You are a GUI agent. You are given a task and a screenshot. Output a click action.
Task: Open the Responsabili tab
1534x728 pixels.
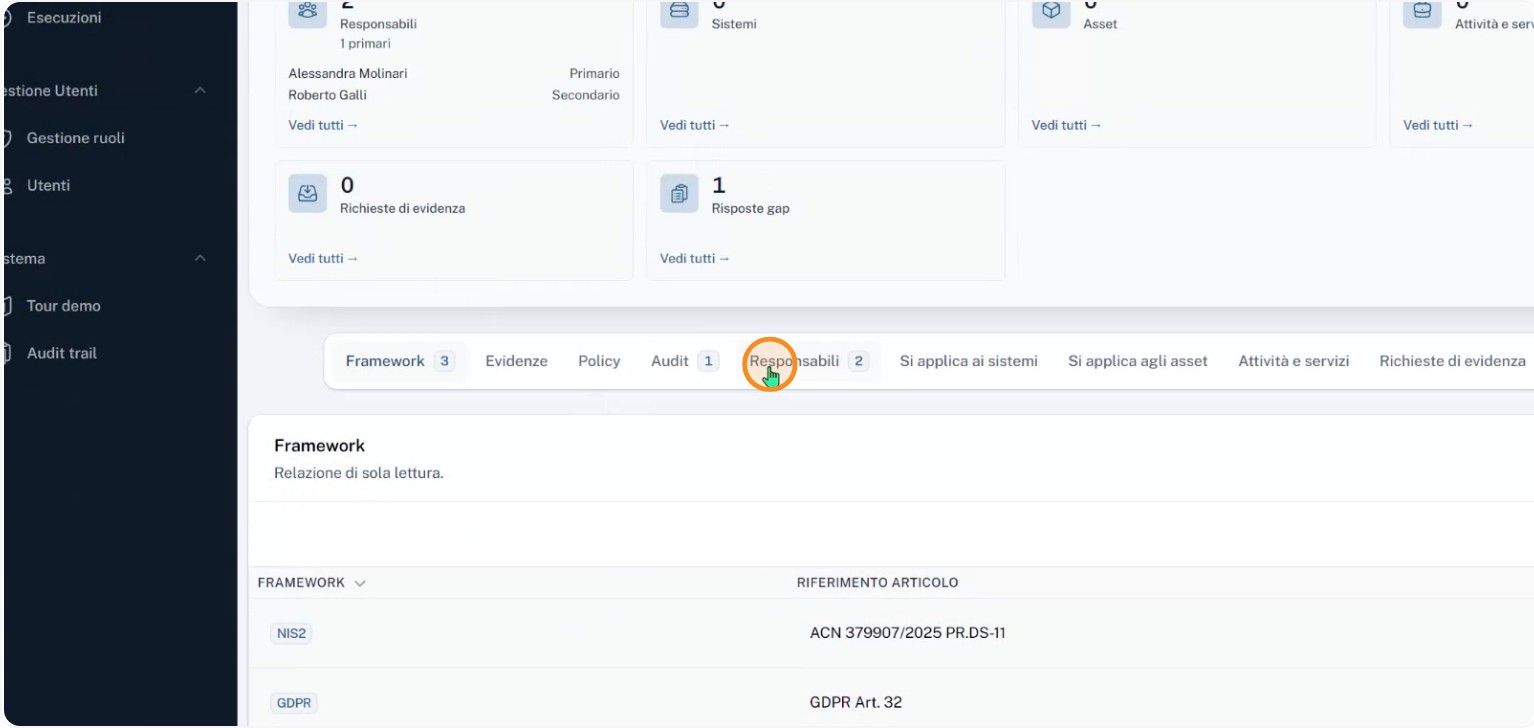[x=809, y=361]
